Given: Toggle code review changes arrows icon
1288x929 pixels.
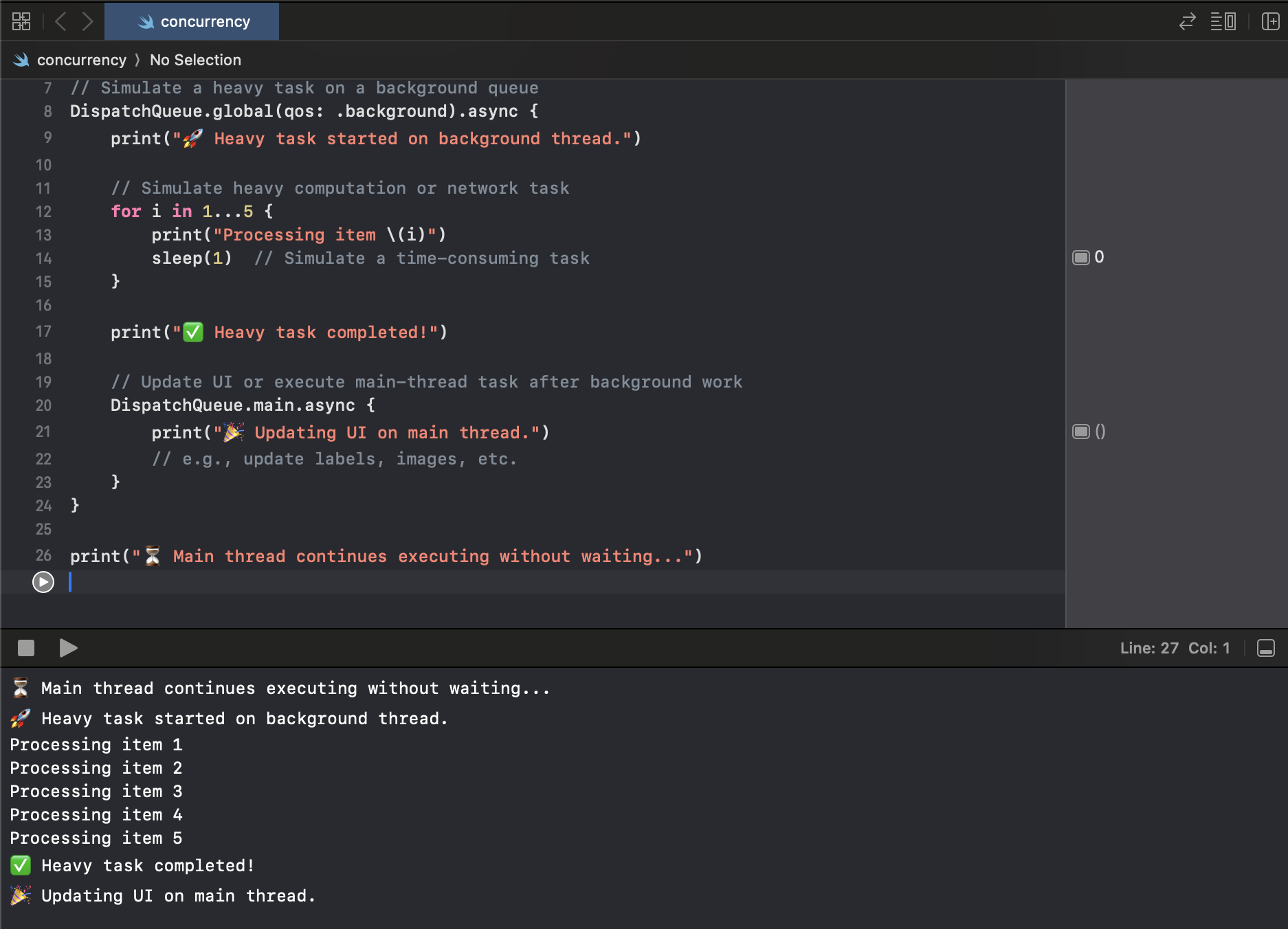Looking at the screenshot, I should 1187,21.
